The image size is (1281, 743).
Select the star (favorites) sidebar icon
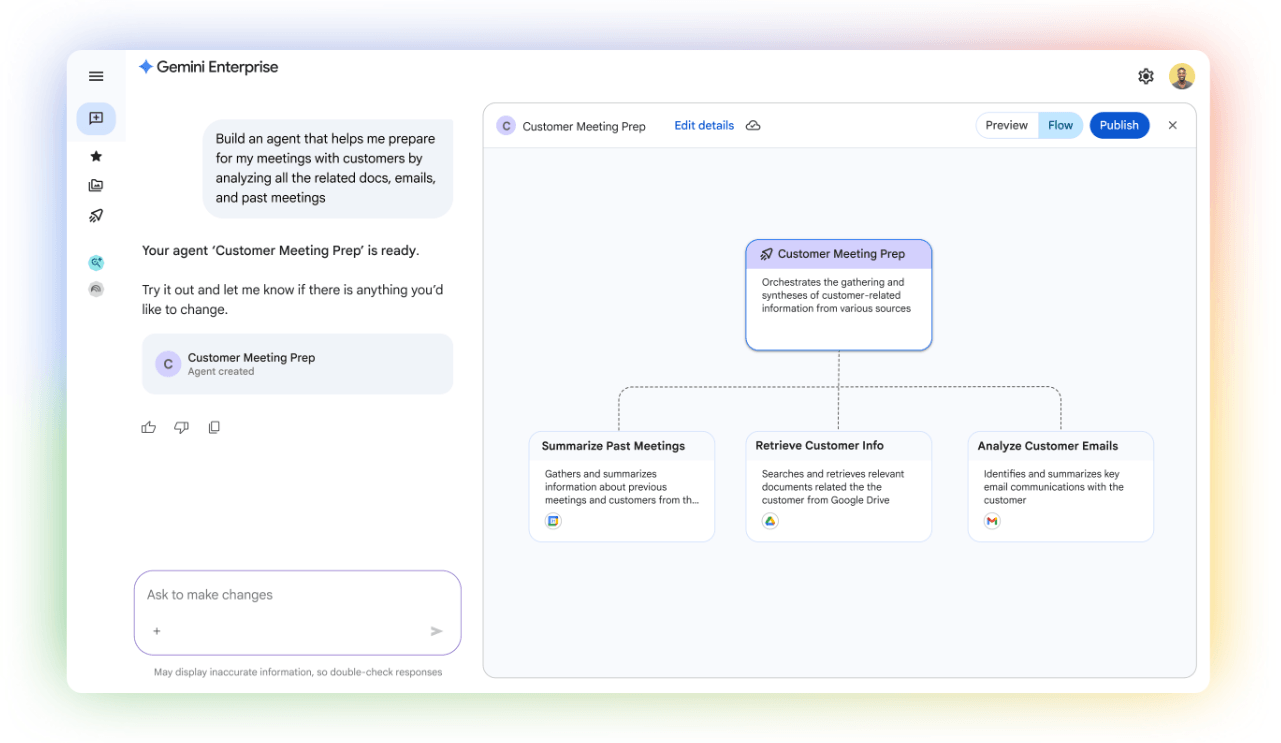(x=95, y=156)
